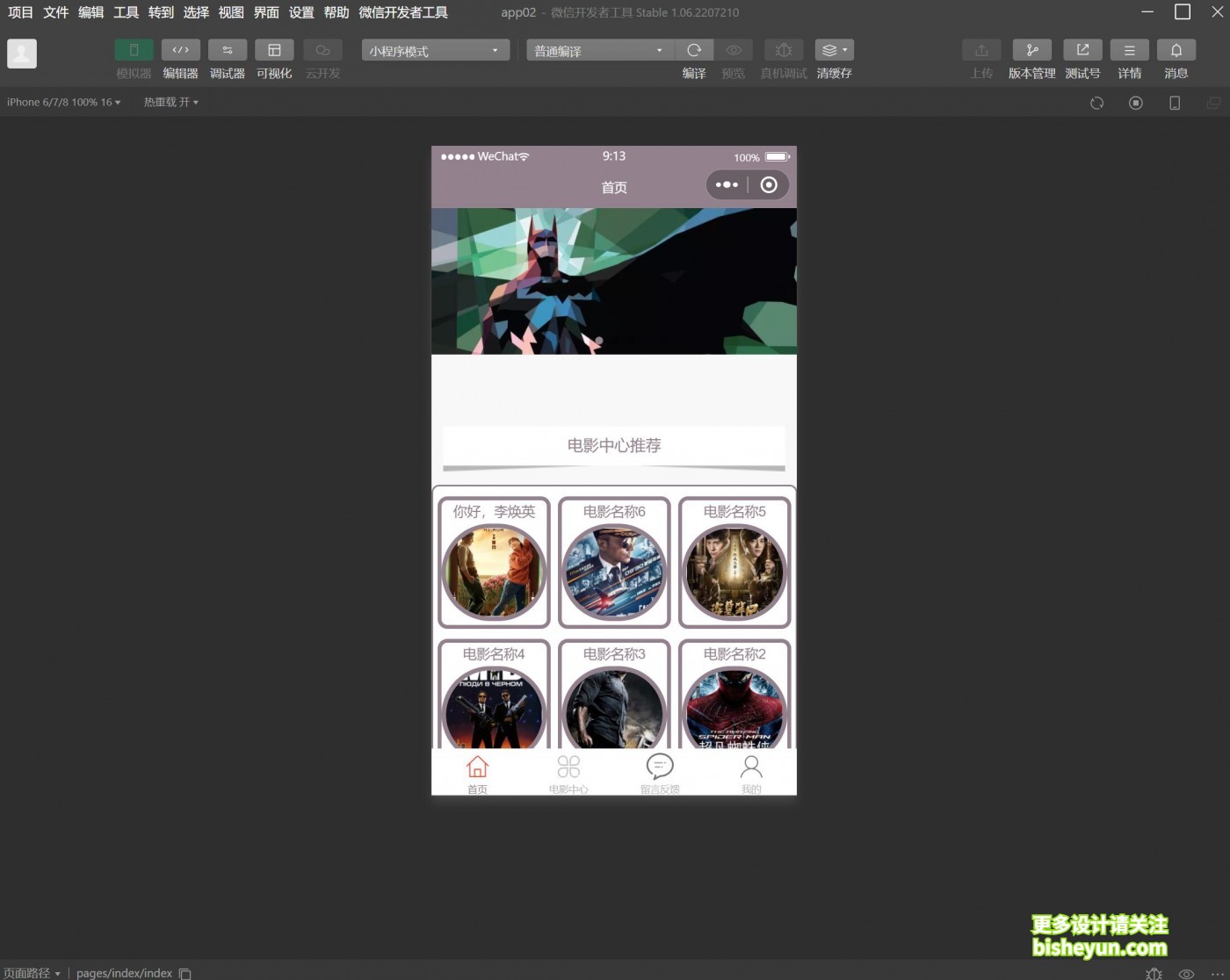Open Version Management (版本管理)

pos(1032,50)
